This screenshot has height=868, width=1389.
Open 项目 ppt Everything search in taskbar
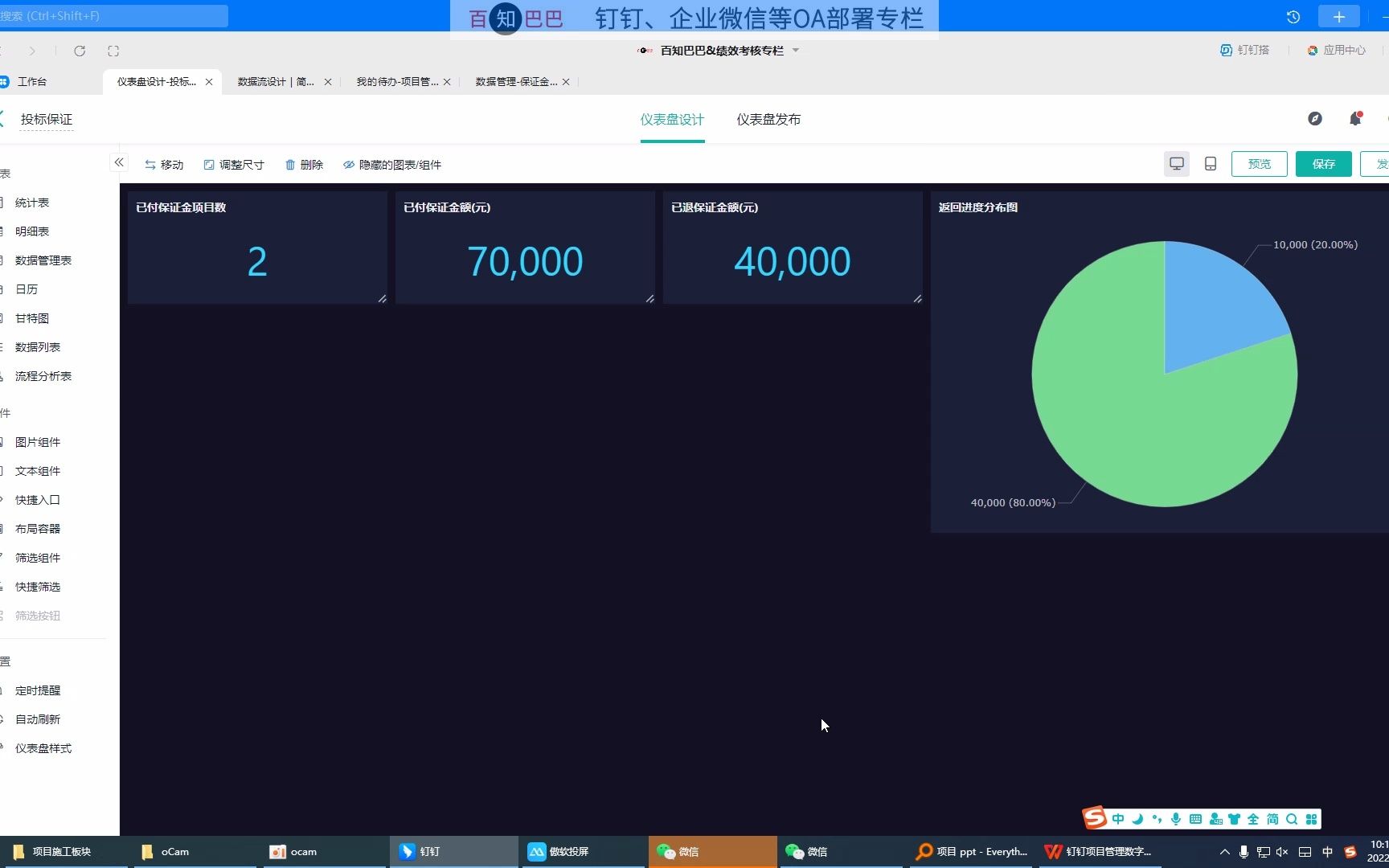tap(973, 852)
